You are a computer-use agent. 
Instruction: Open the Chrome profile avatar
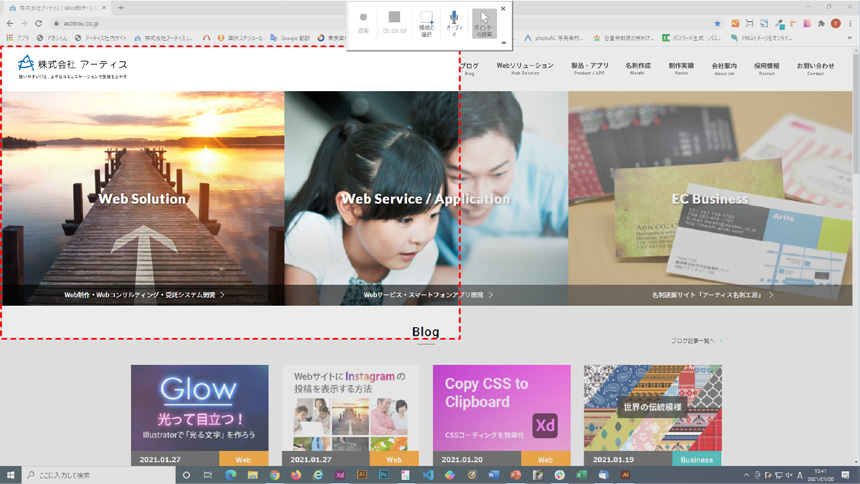click(x=836, y=24)
